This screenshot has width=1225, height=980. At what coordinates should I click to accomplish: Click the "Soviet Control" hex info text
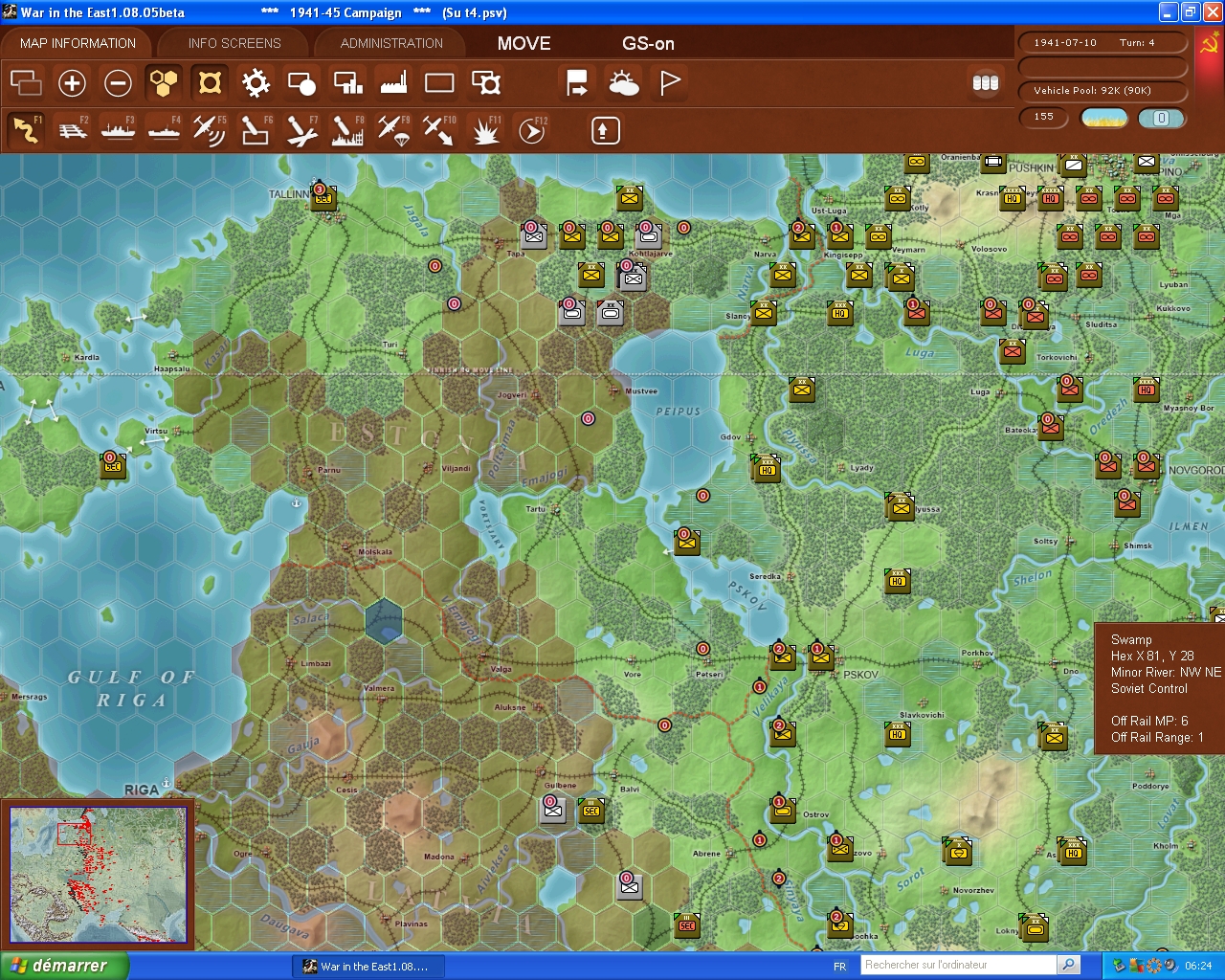(x=1149, y=688)
